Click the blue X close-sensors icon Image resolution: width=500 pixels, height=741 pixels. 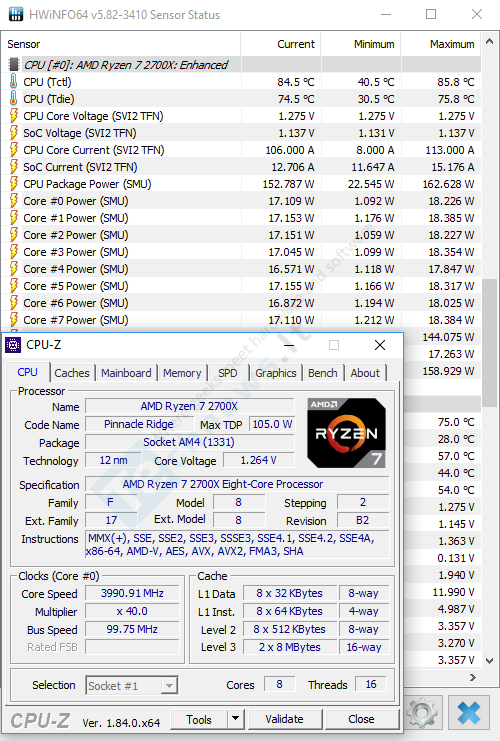pos(469,713)
